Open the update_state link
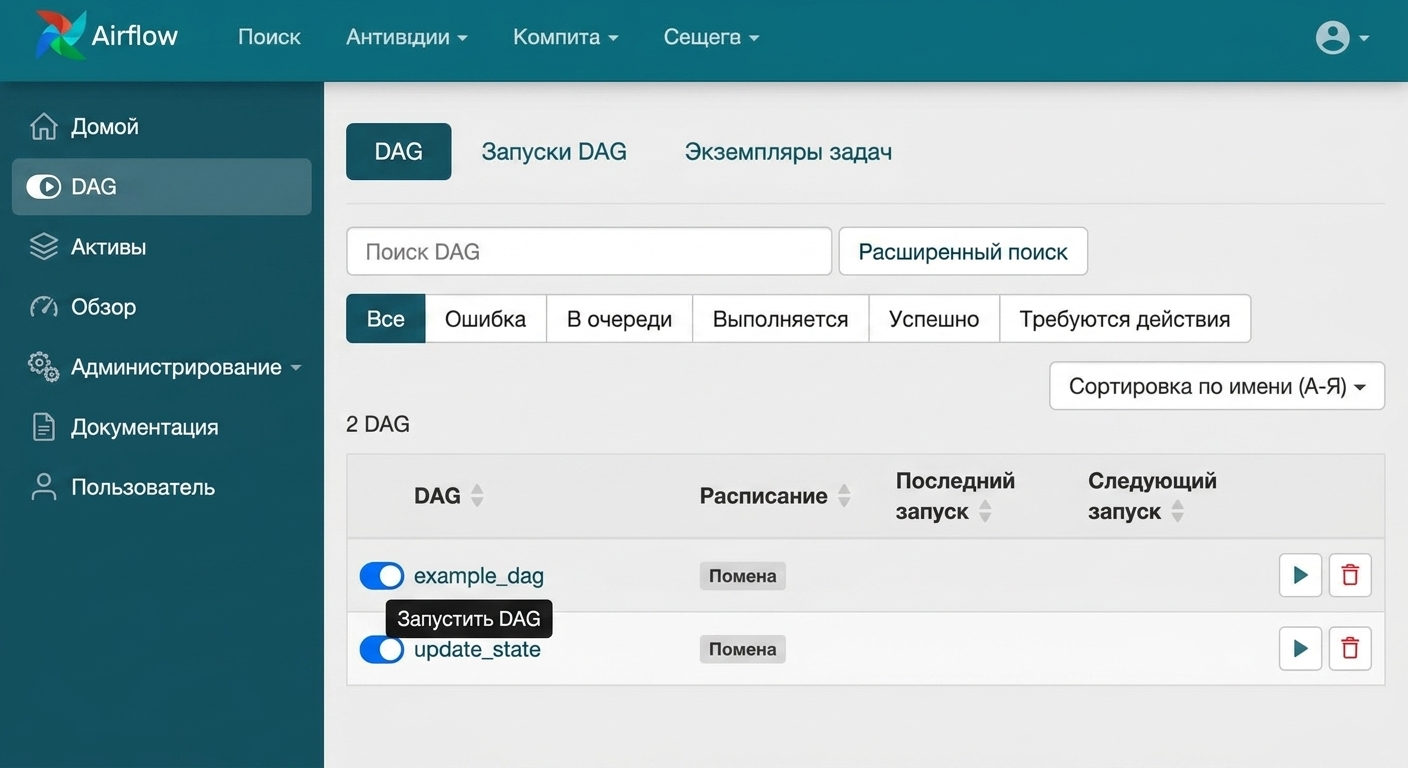This screenshot has height=768, width=1408. click(477, 650)
